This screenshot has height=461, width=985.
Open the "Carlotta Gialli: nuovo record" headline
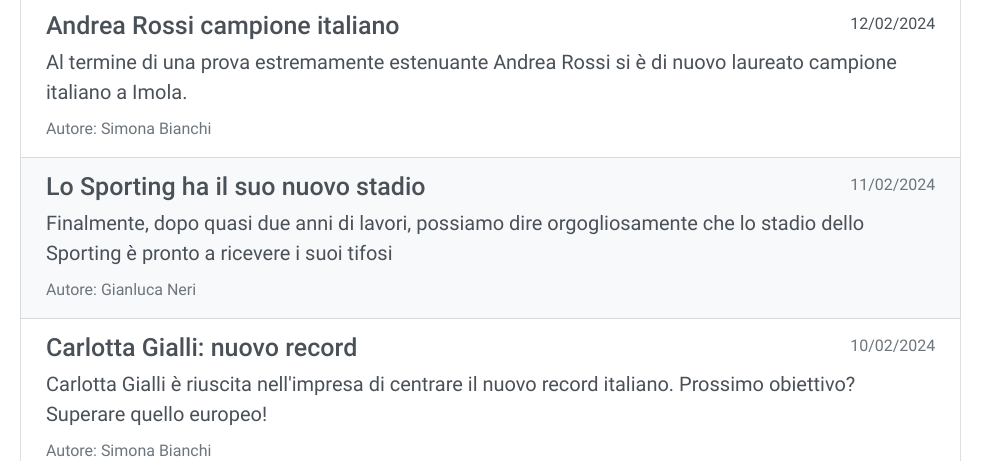coord(201,348)
